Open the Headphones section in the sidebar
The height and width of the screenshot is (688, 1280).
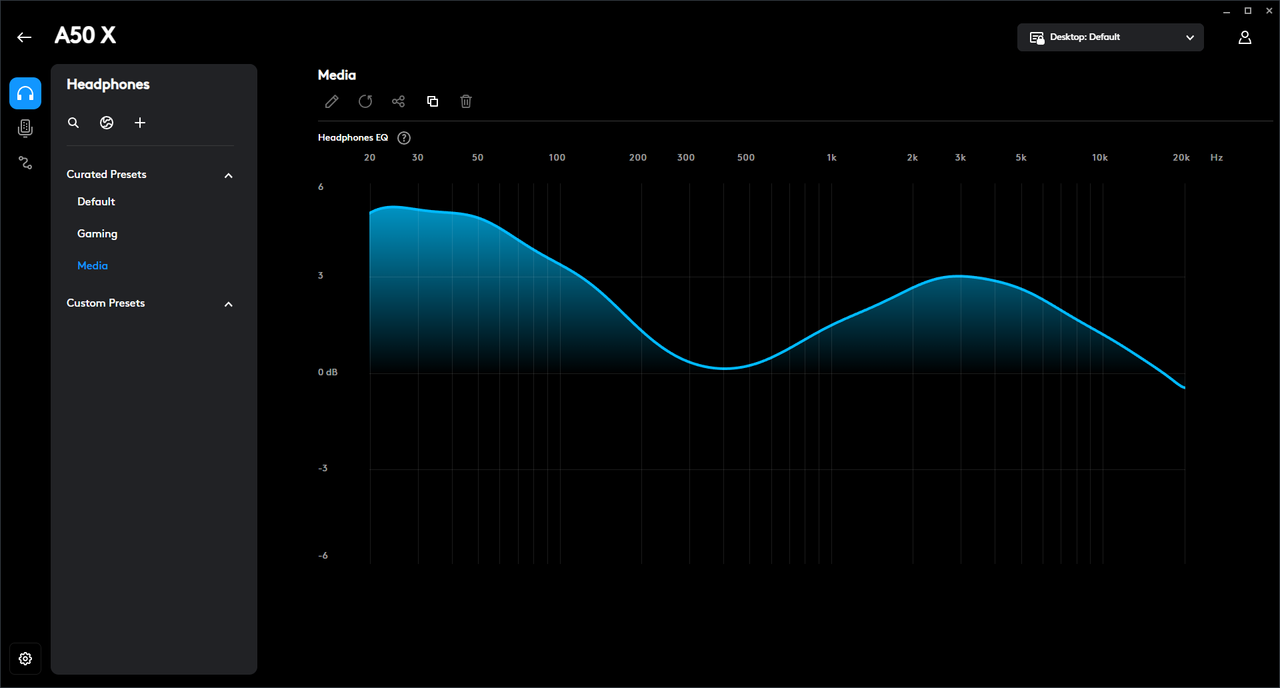tap(25, 93)
